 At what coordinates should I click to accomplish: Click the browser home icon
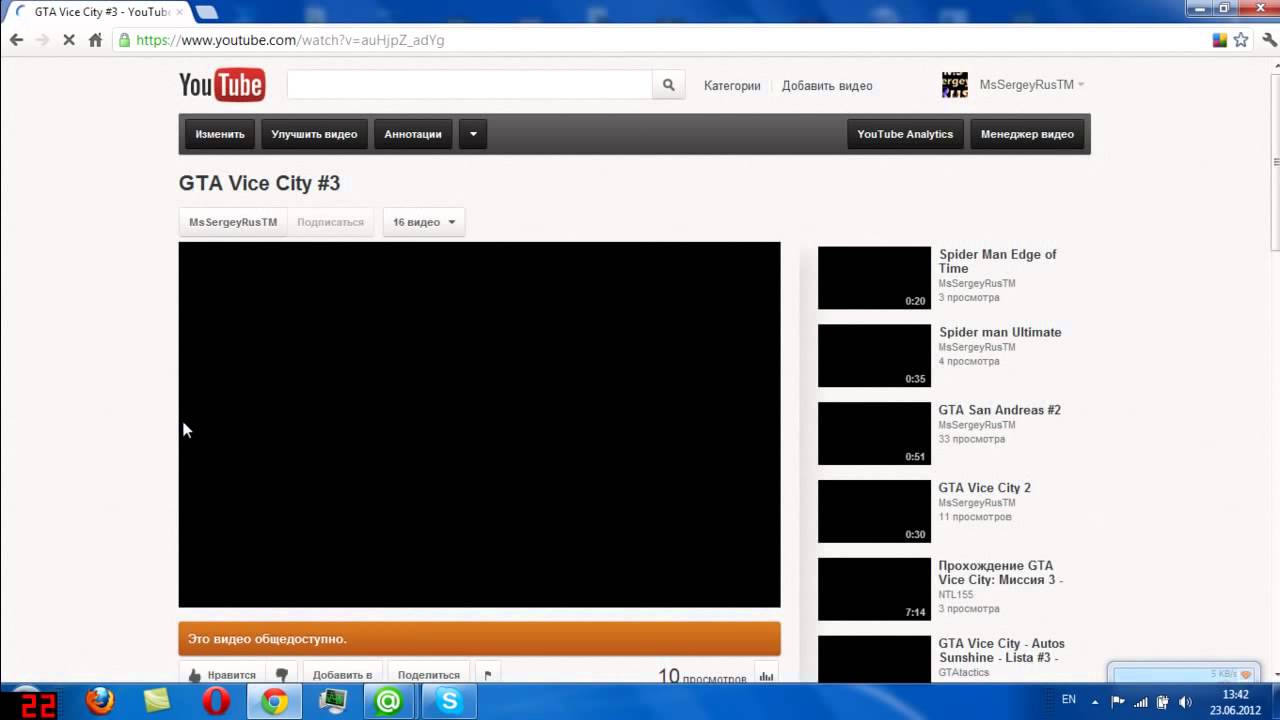coord(95,40)
